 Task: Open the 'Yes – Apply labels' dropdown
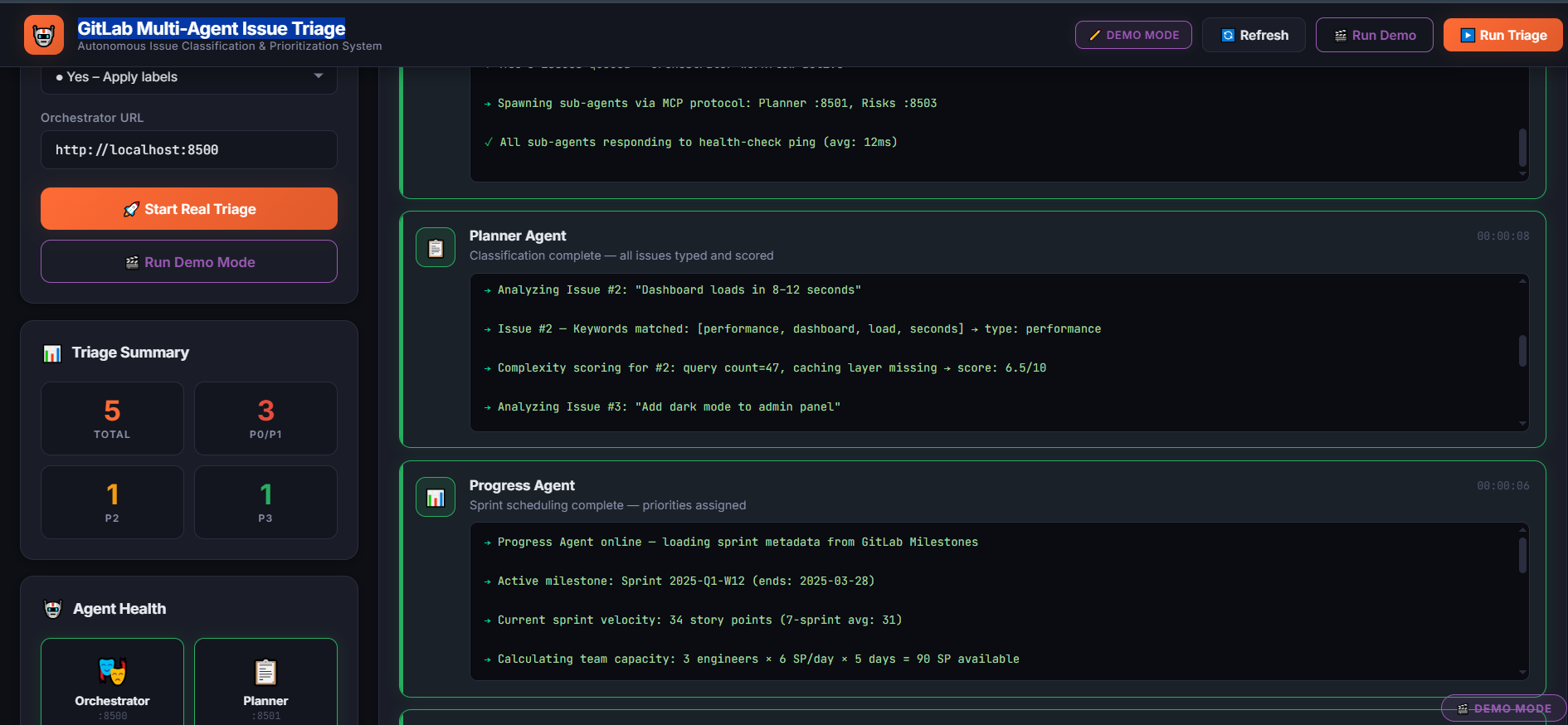[x=189, y=77]
